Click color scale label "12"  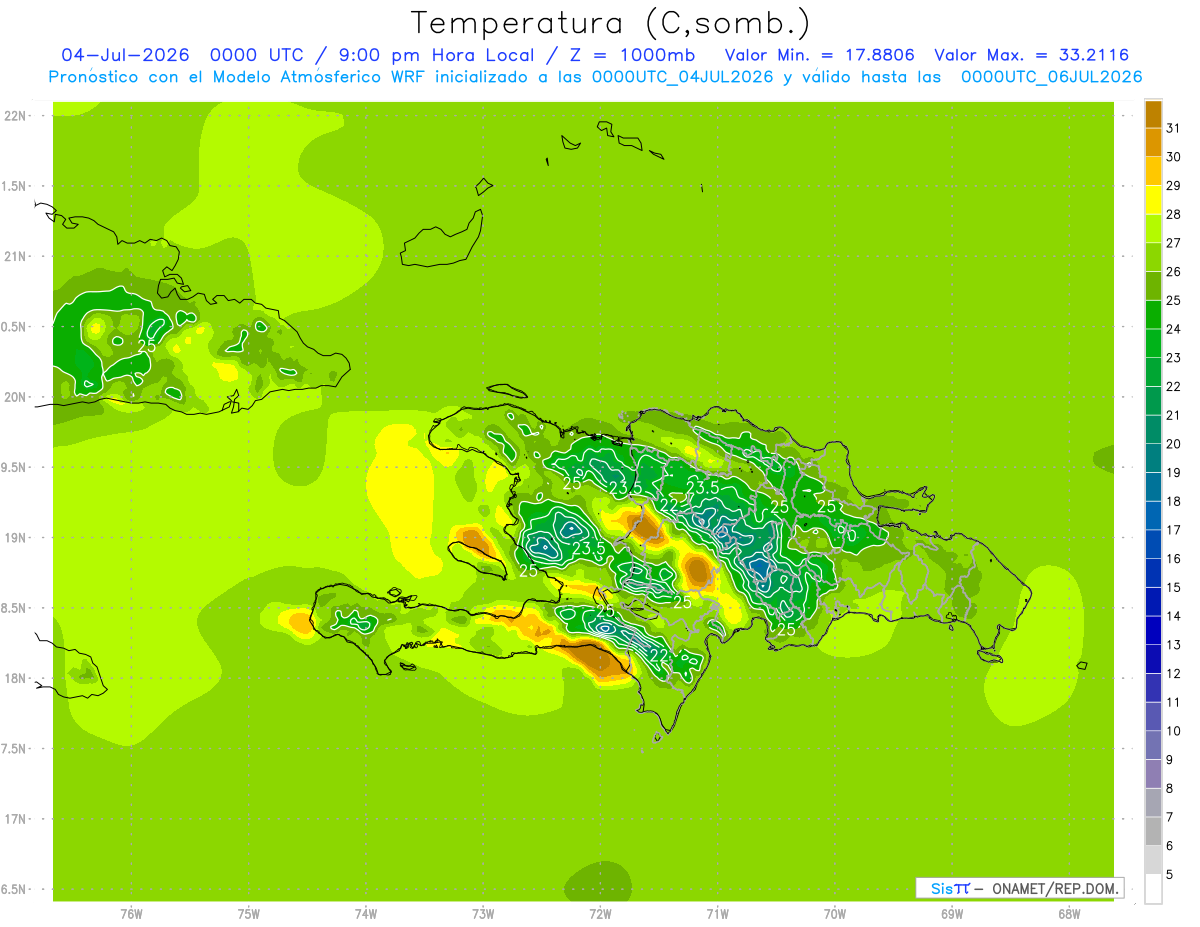[1172, 674]
